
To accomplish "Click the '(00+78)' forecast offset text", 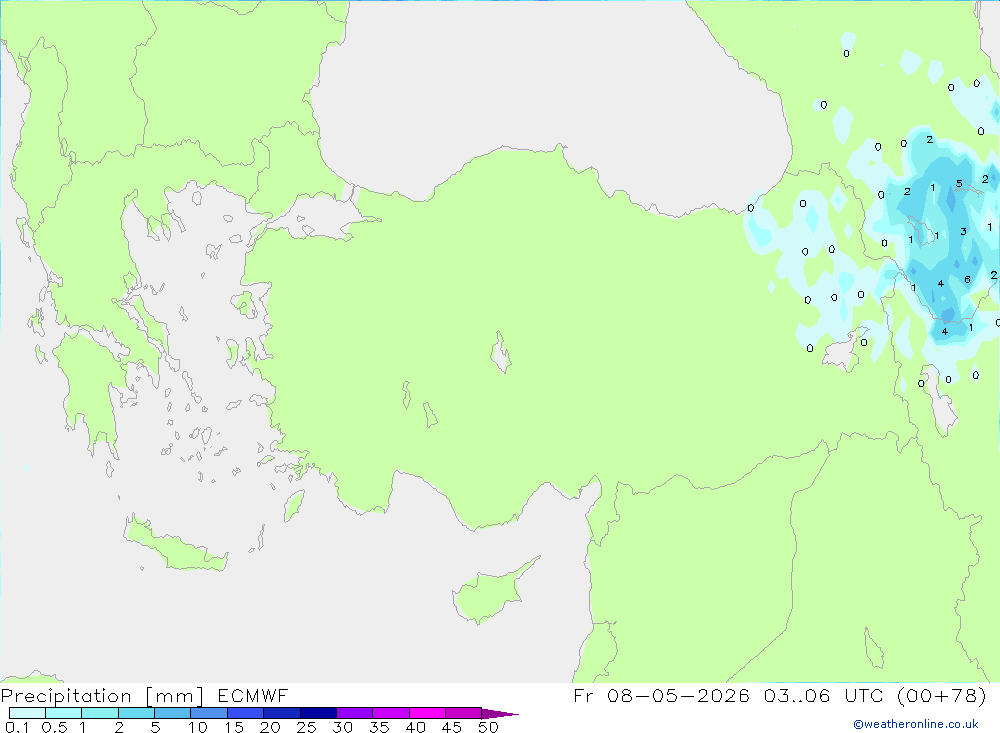I will pos(942,695).
